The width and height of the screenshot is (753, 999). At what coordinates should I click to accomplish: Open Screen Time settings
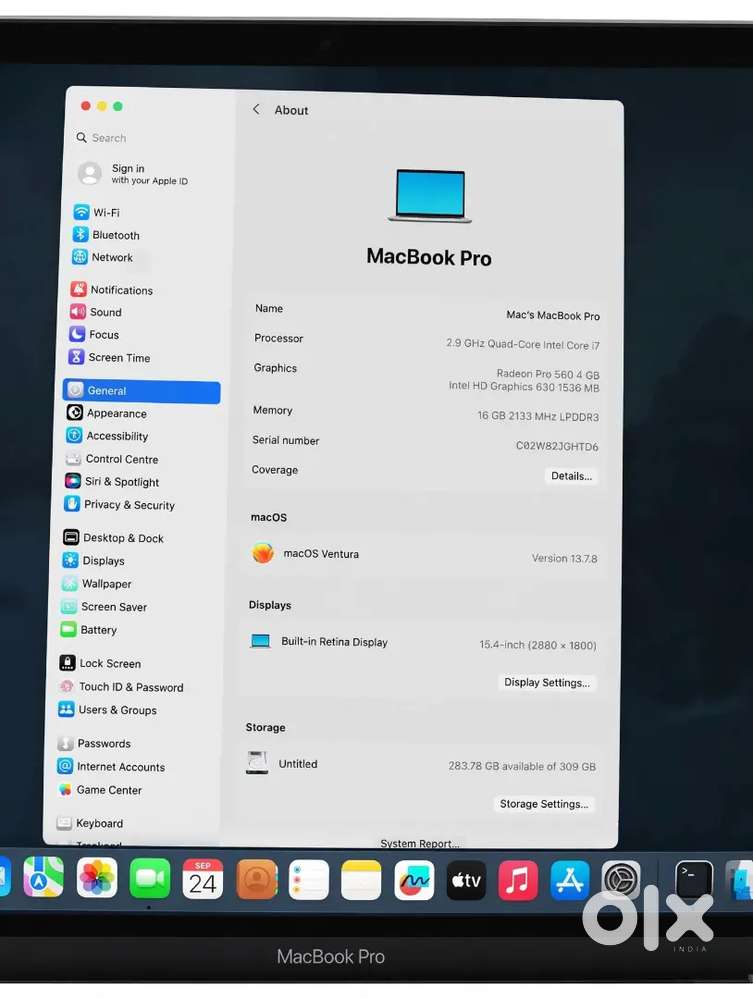(x=110, y=357)
